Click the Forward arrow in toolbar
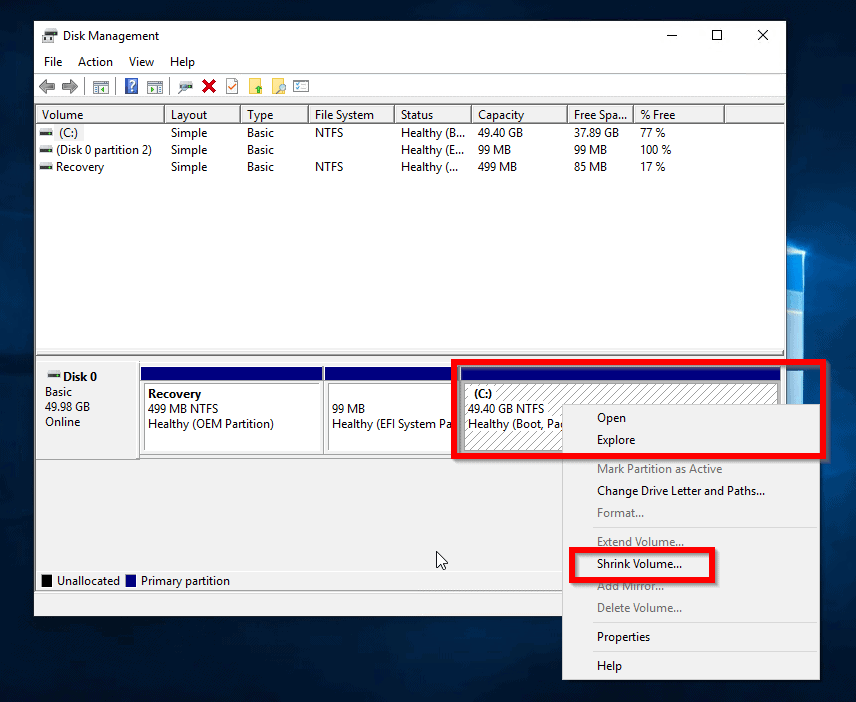 (x=70, y=87)
